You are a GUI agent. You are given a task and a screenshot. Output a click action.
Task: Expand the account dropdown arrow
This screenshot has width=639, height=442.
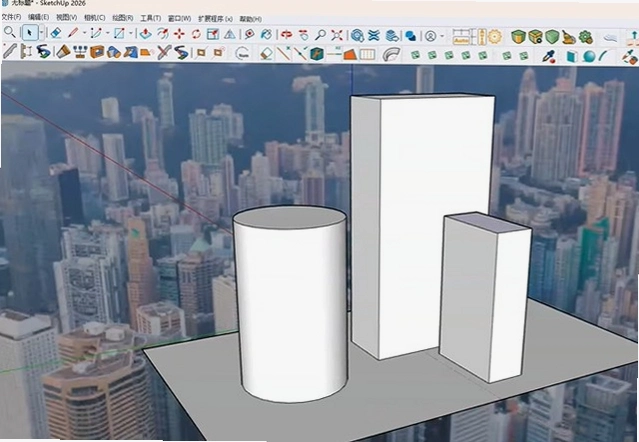[x=442, y=36]
